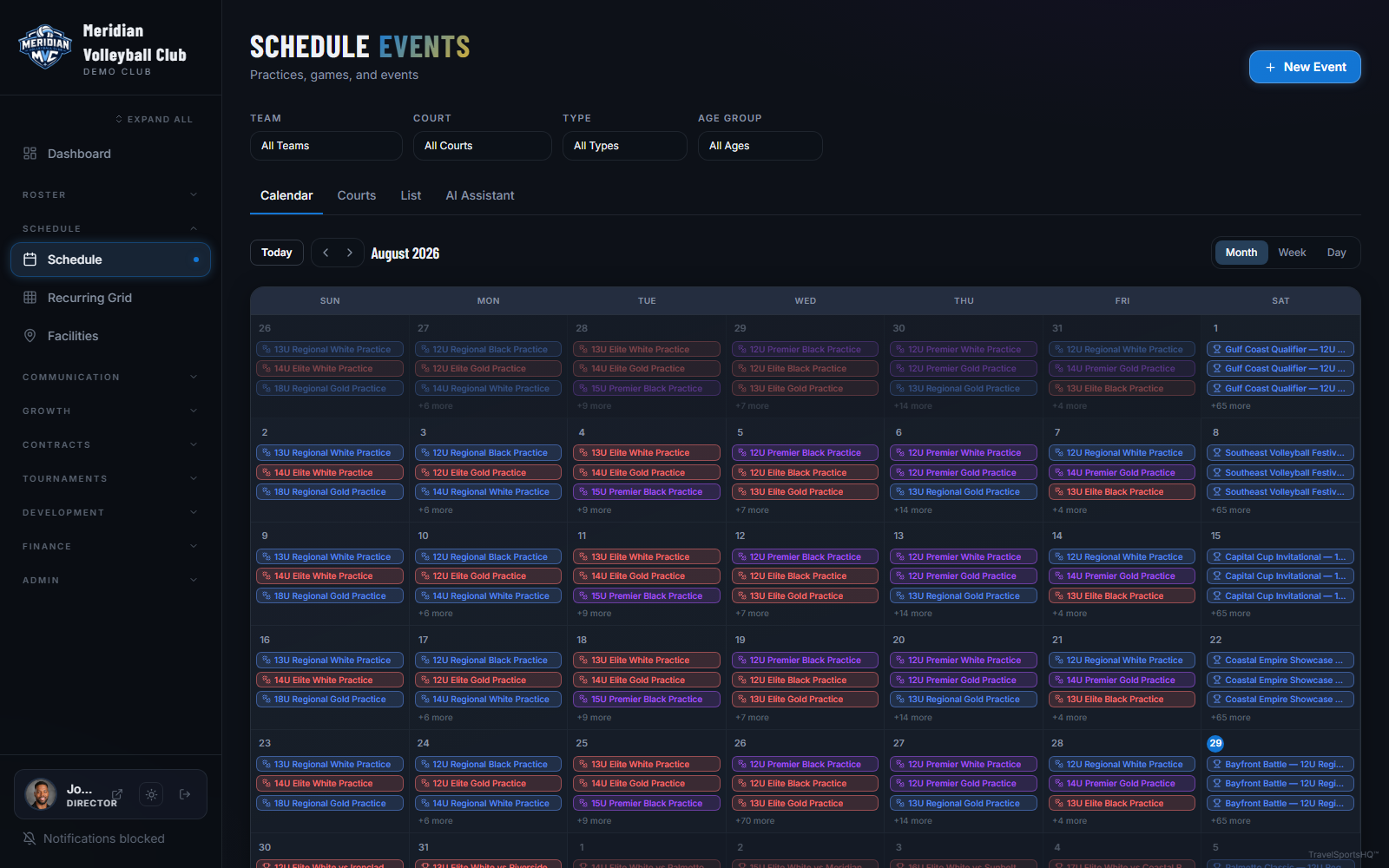This screenshot has width=1389, height=868.
Task: Click the New Event button
Action: click(x=1305, y=67)
